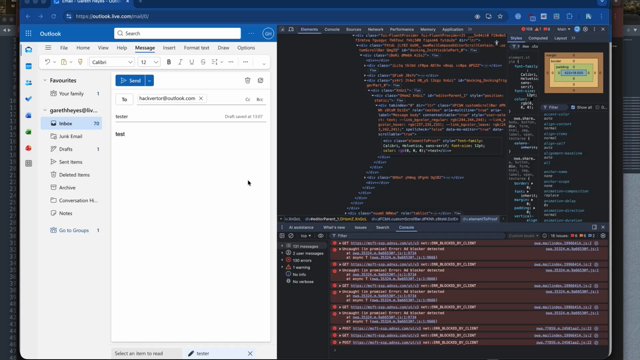
Task: Open the More apps icon in sidebar
Action: click(28, 163)
